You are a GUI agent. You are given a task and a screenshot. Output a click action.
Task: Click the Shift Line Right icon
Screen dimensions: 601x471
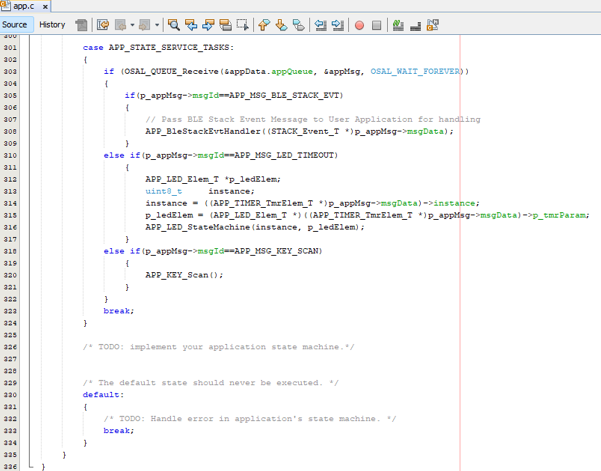[338, 25]
